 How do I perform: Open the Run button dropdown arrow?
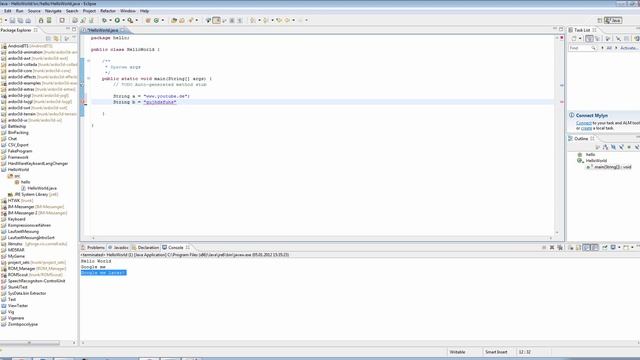(x=123, y=20)
